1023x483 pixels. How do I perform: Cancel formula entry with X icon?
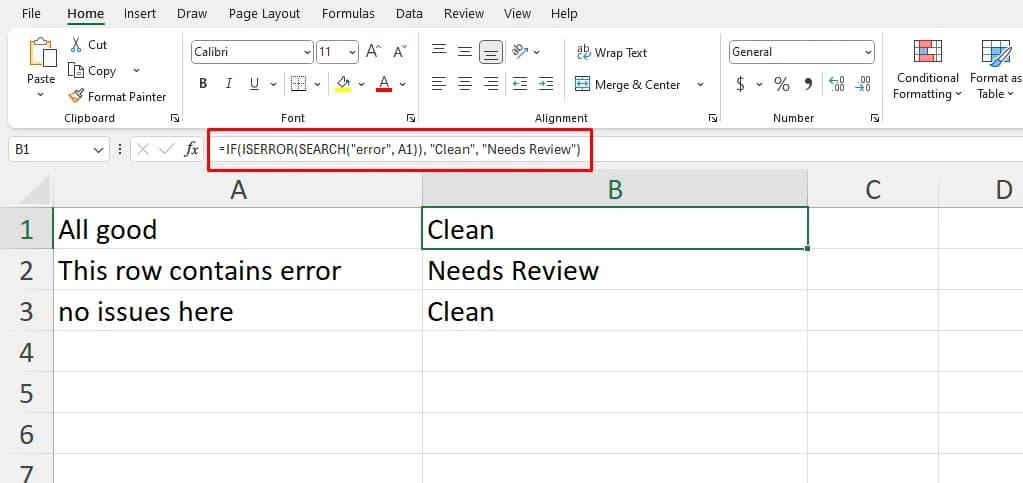[x=144, y=149]
